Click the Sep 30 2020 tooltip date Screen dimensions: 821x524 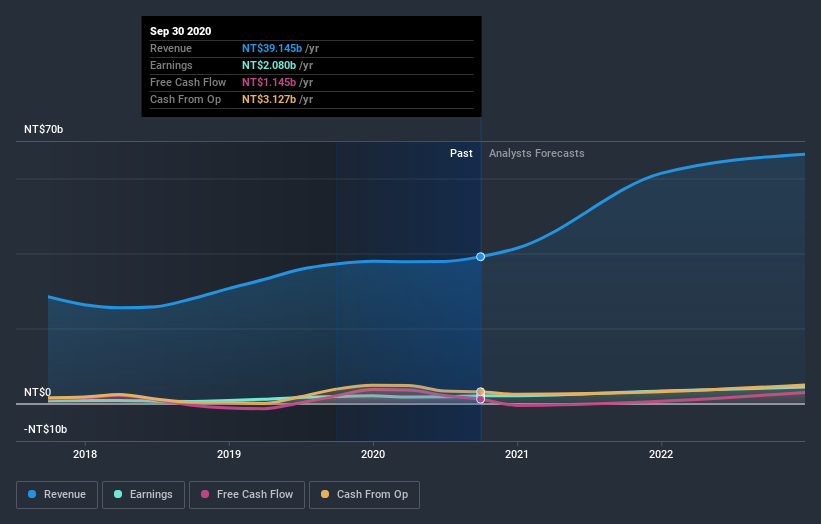pos(181,31)
